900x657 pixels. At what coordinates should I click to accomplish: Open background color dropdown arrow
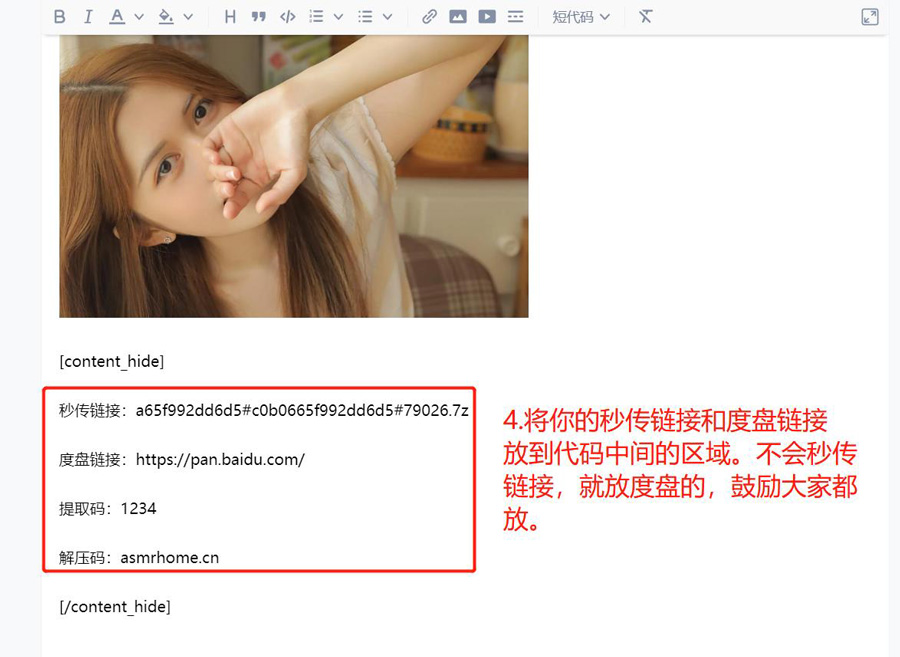point(188,17)
